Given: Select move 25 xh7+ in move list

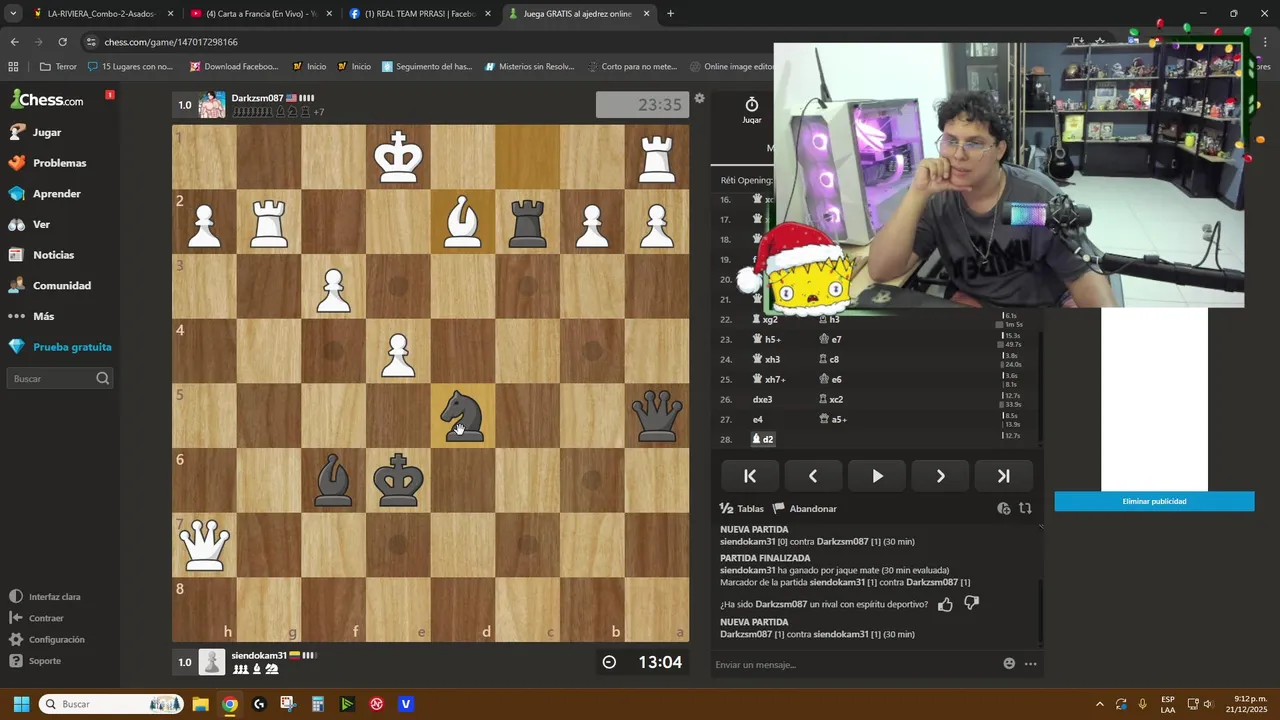Looking at the screenshot, I should 769,379.
